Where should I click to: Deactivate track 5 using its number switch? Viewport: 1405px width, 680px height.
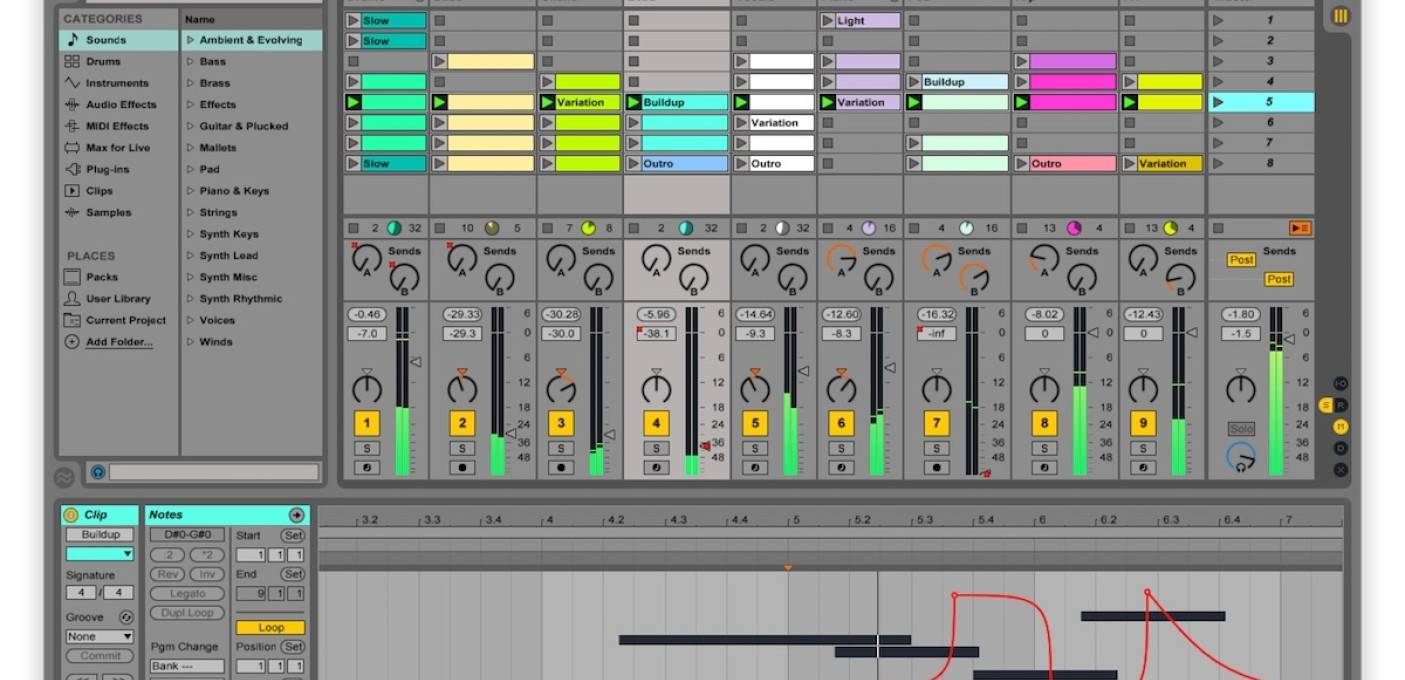click(754, 423)
